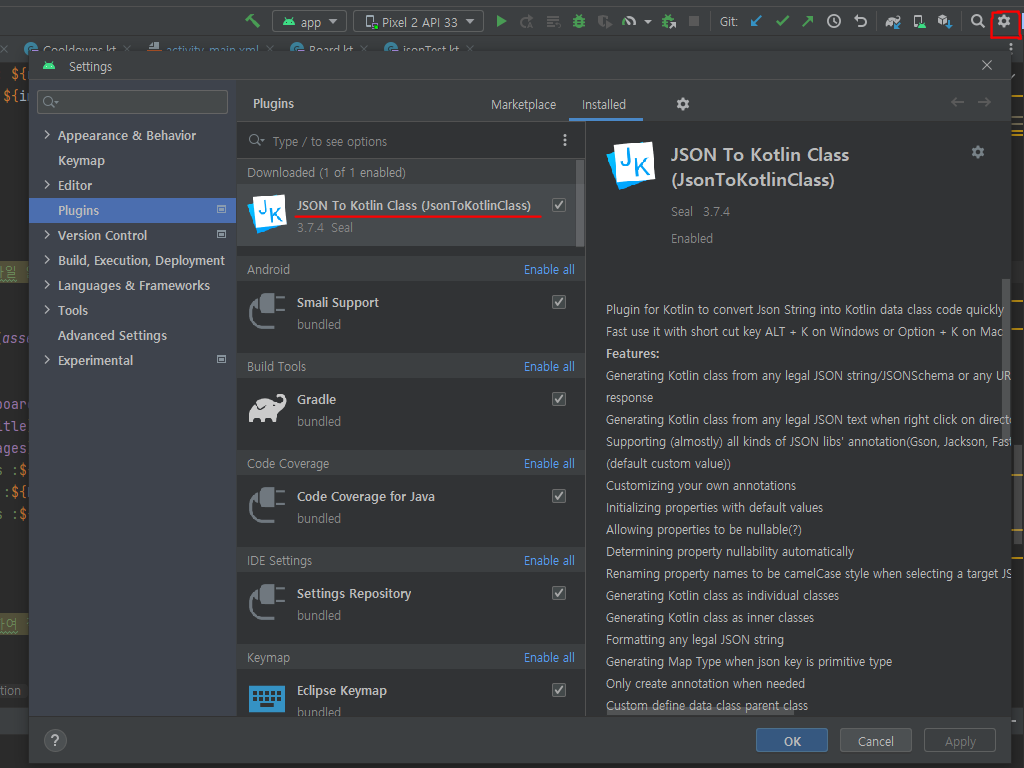Viewport: 1024px width, 768px height.
Task: Expand the Editor settings node
Action: click(x=47, y=185)
